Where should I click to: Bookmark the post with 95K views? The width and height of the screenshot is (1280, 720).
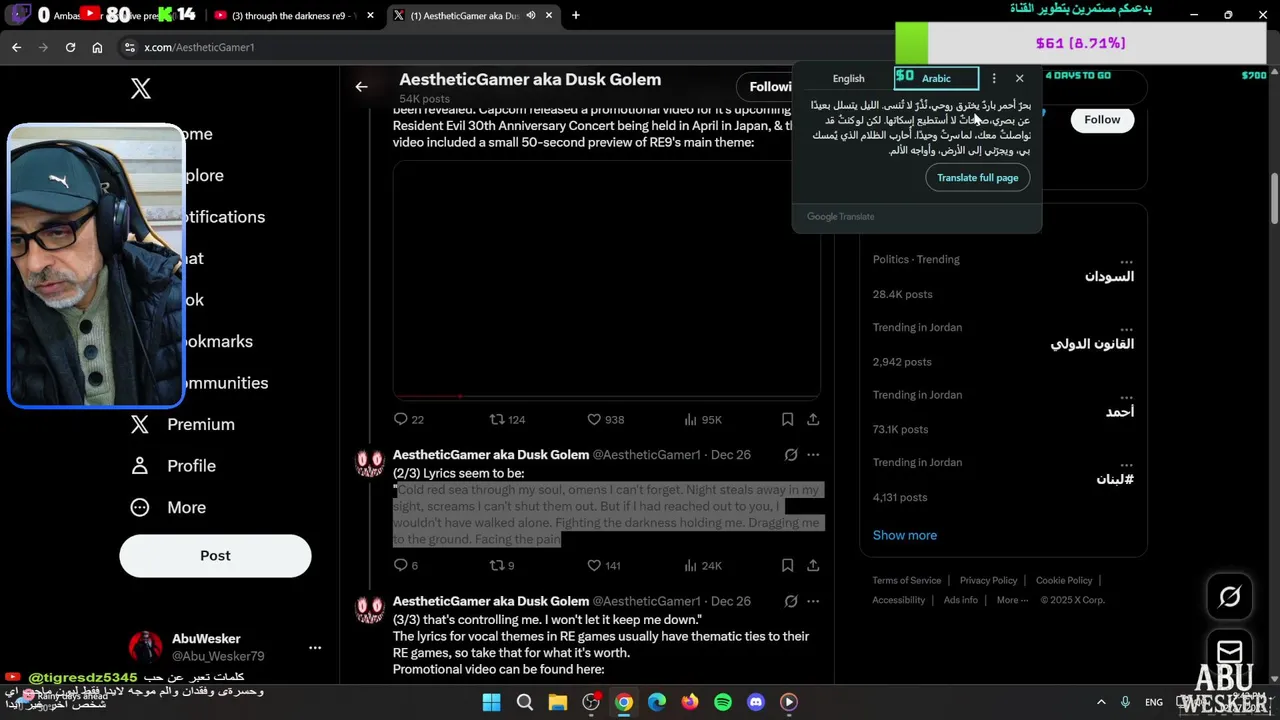[x=787, y=419]
